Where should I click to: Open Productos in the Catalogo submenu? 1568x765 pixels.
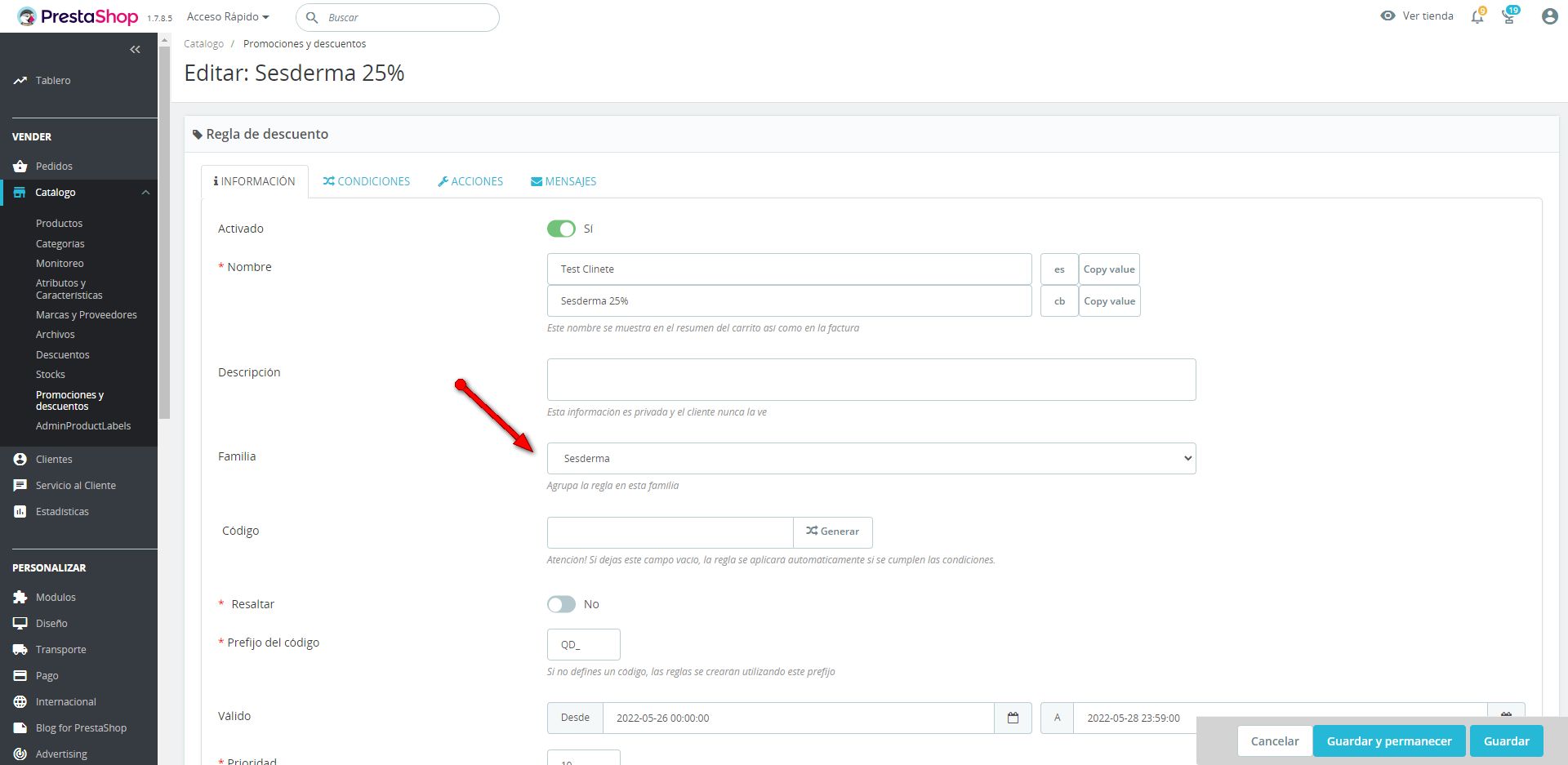(x=59, y=224)
